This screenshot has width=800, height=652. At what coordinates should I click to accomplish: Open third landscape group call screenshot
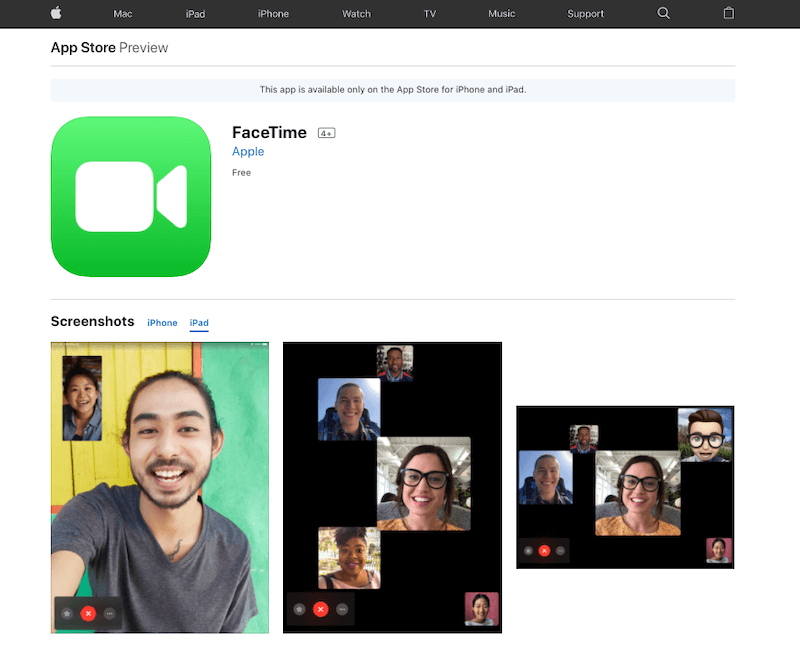pos(625,487)
